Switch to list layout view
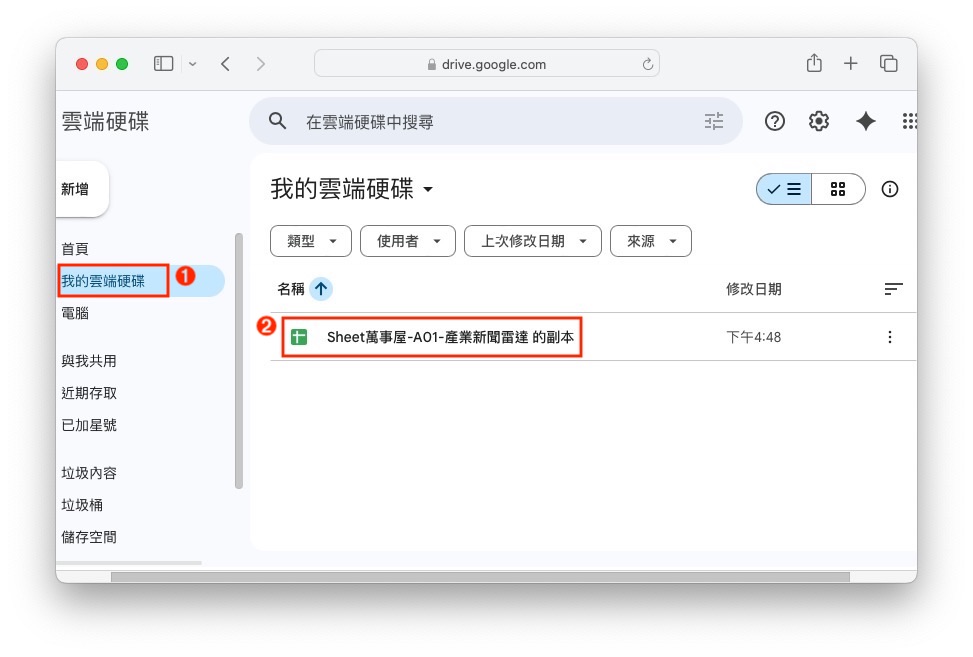This screenshot has height=657, width=973. click(x=784, y=189)
